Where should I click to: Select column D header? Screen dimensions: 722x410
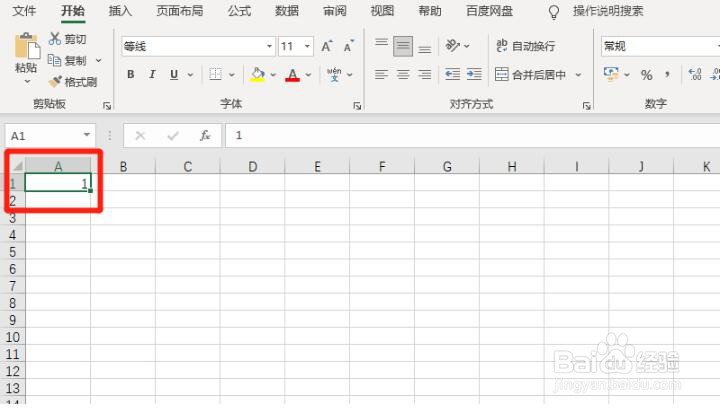[x=252, y=166]
